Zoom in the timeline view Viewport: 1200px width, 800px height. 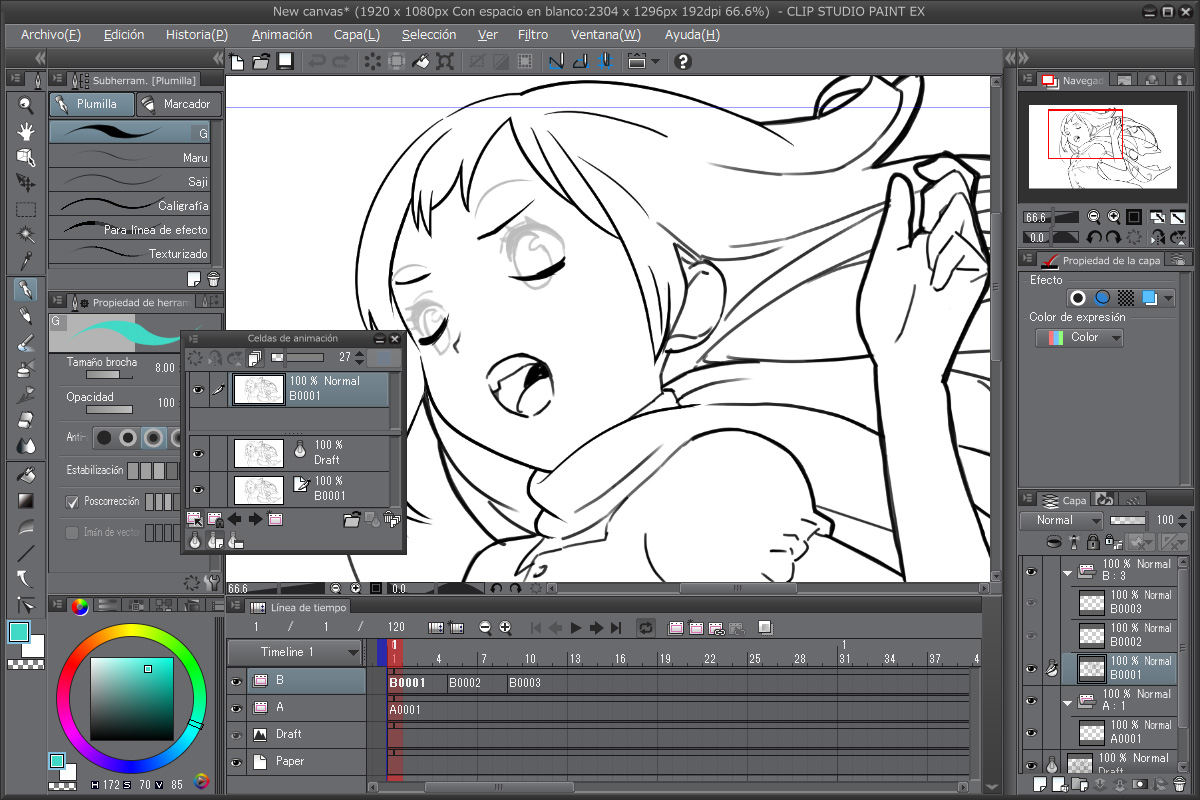[506, 628]
